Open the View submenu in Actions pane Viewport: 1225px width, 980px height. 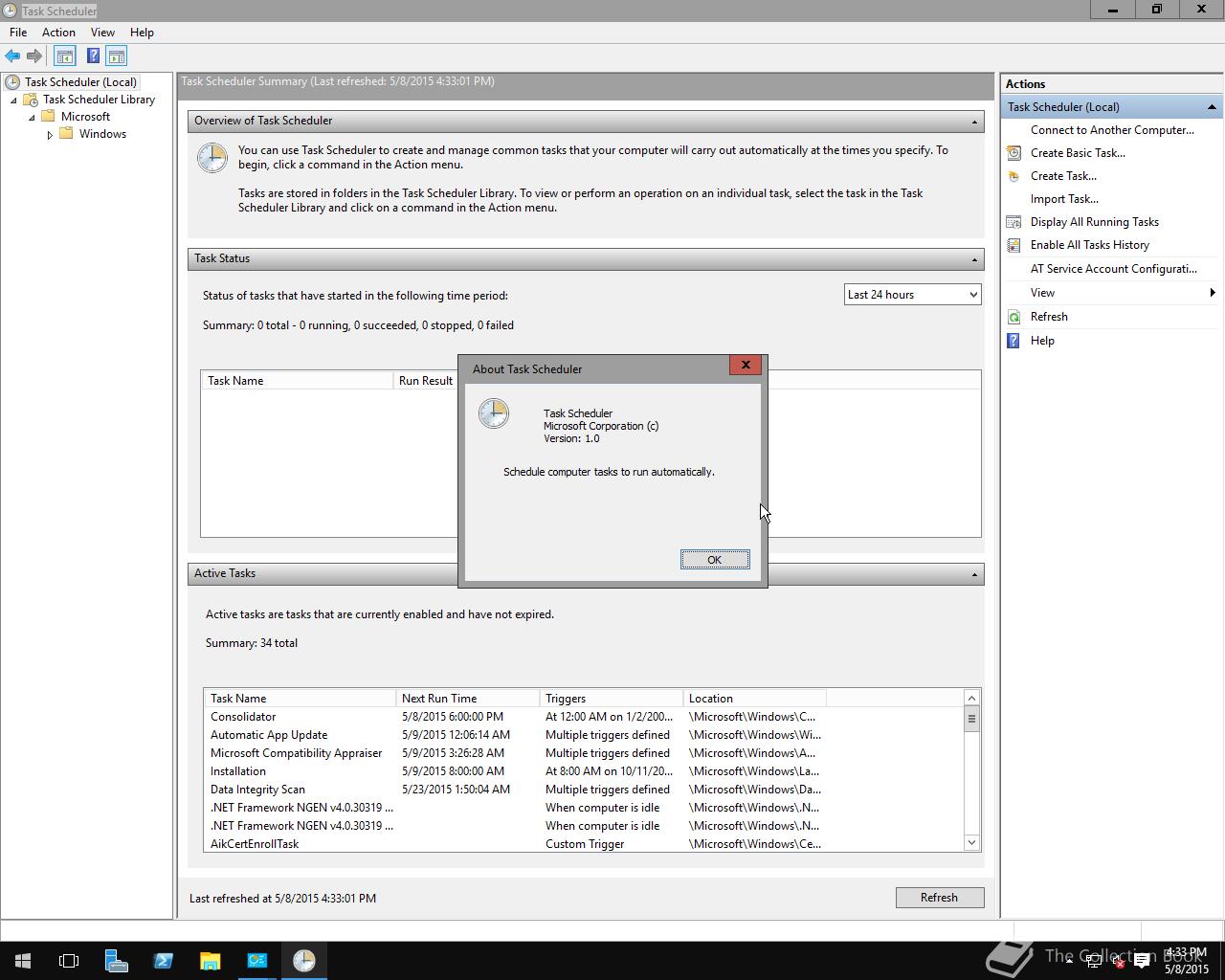[1111, 293]
